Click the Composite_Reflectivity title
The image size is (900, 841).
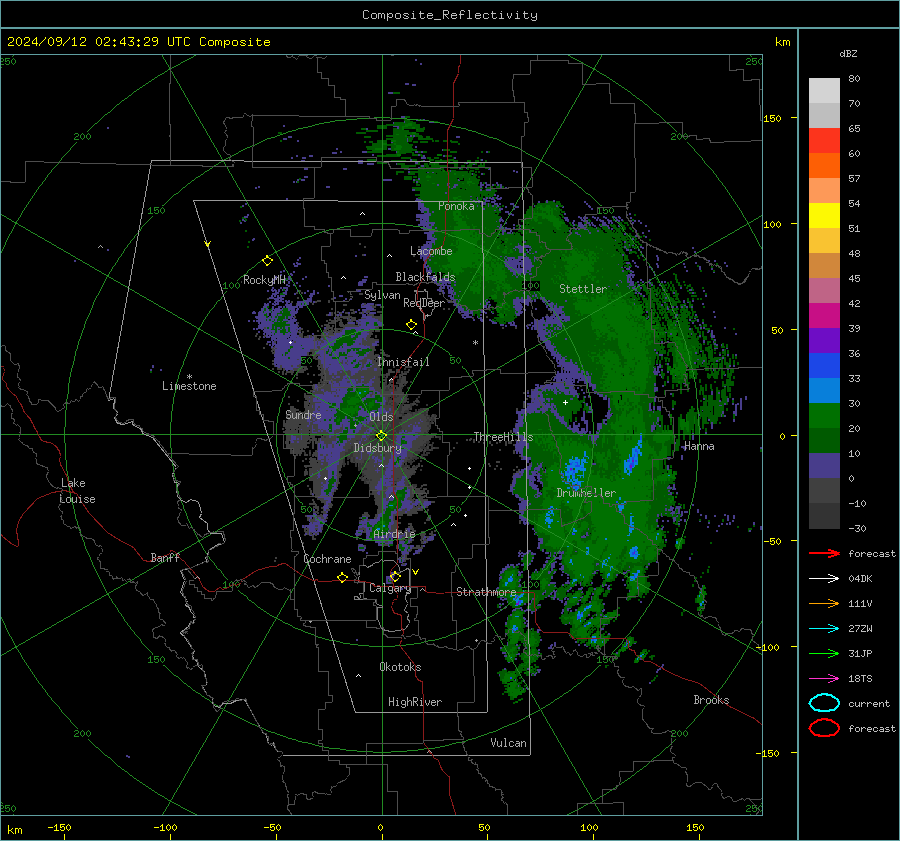450,15
